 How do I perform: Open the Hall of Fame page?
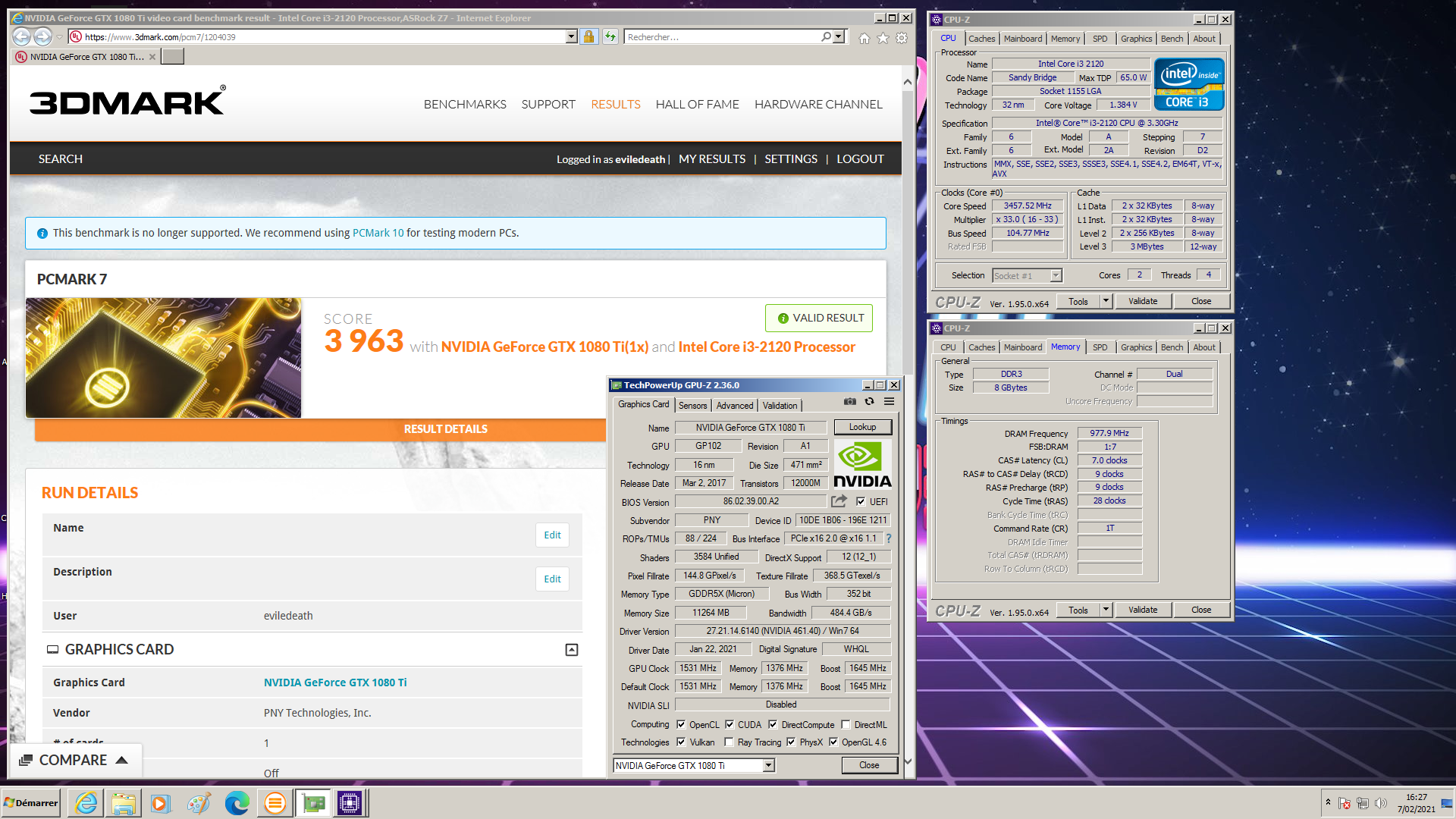pos(697,105)
